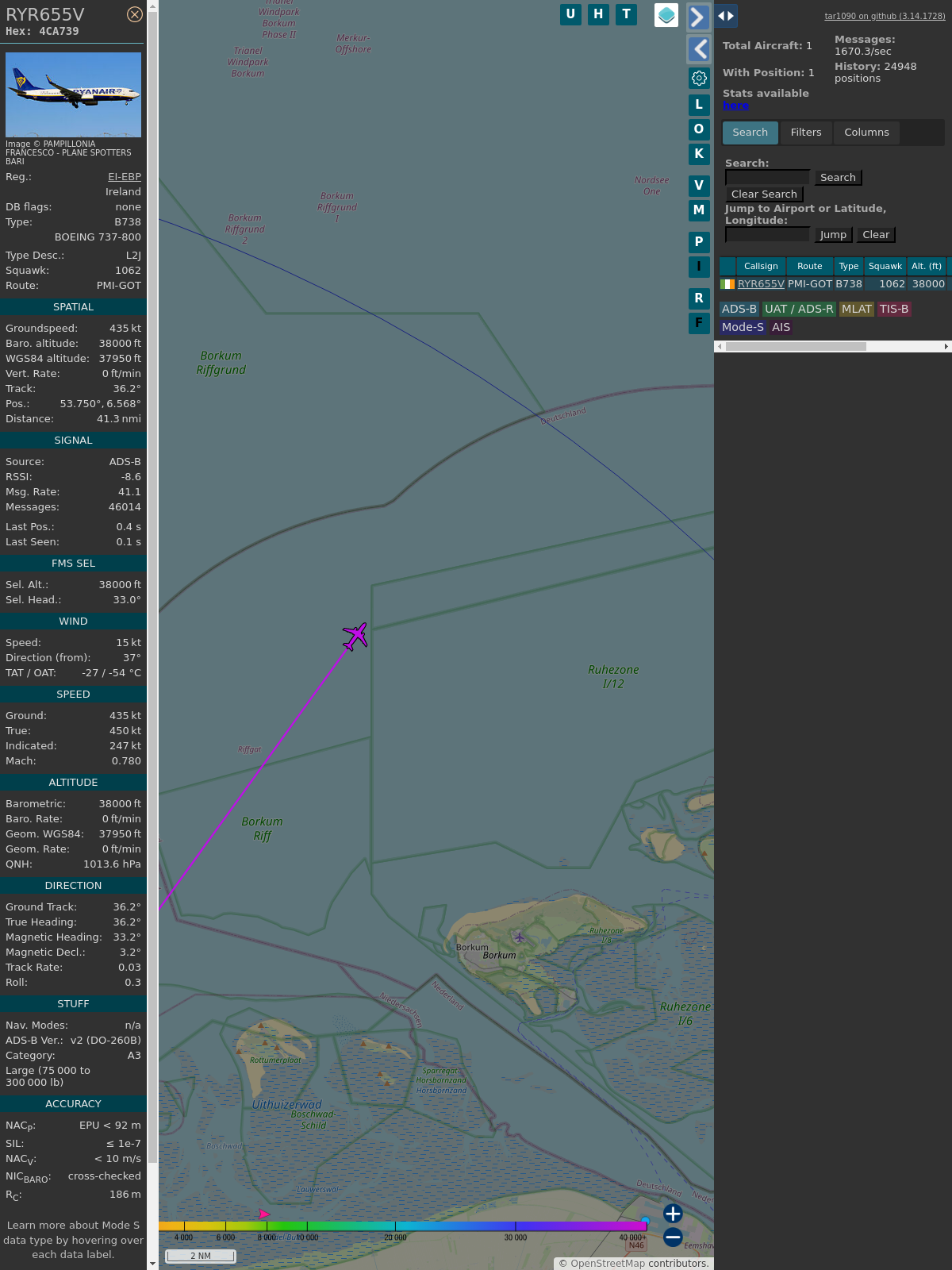The image size is (952, 1270).
Task: Toggle the U map button
Action: click(570, 14)
